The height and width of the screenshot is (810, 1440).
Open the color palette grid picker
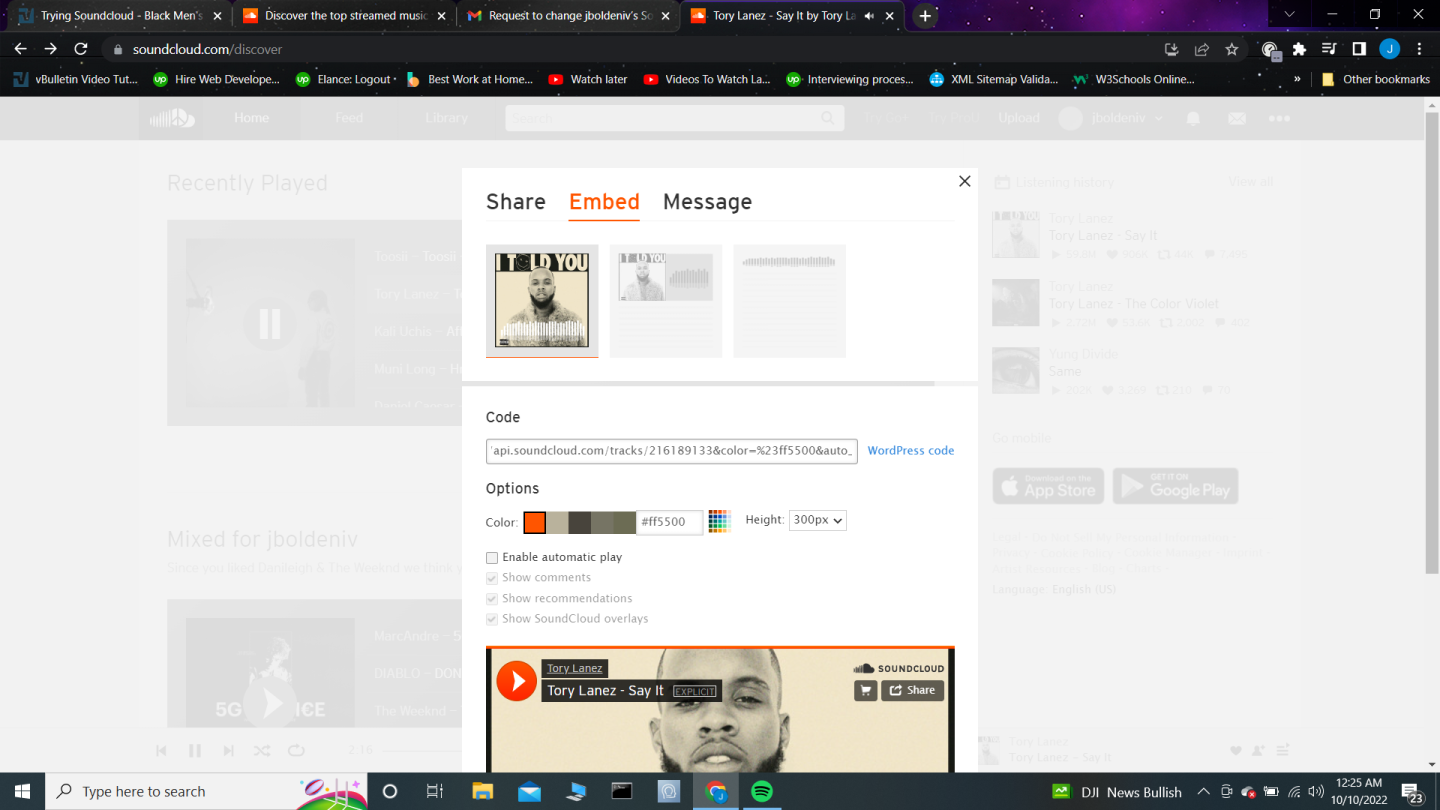pyautogui.click(x=719, y=521)
